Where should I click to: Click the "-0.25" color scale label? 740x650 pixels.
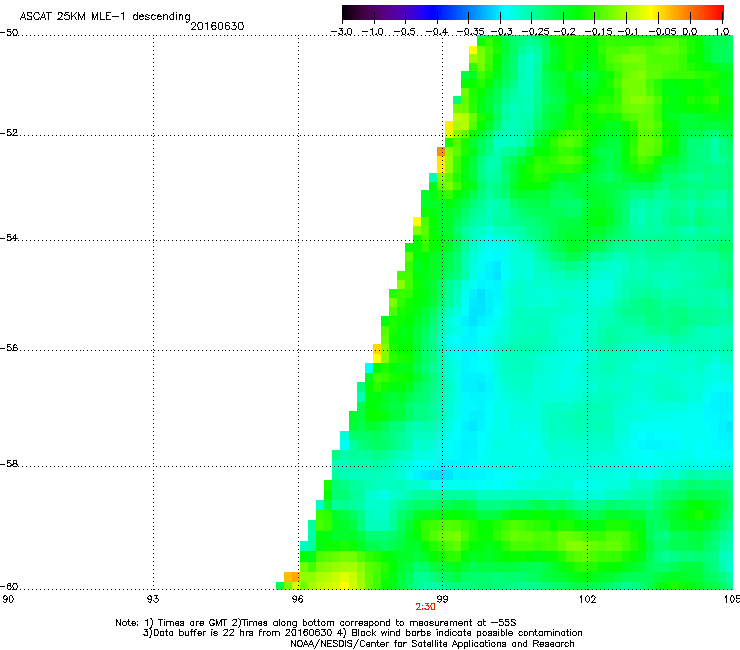(535, 32)
